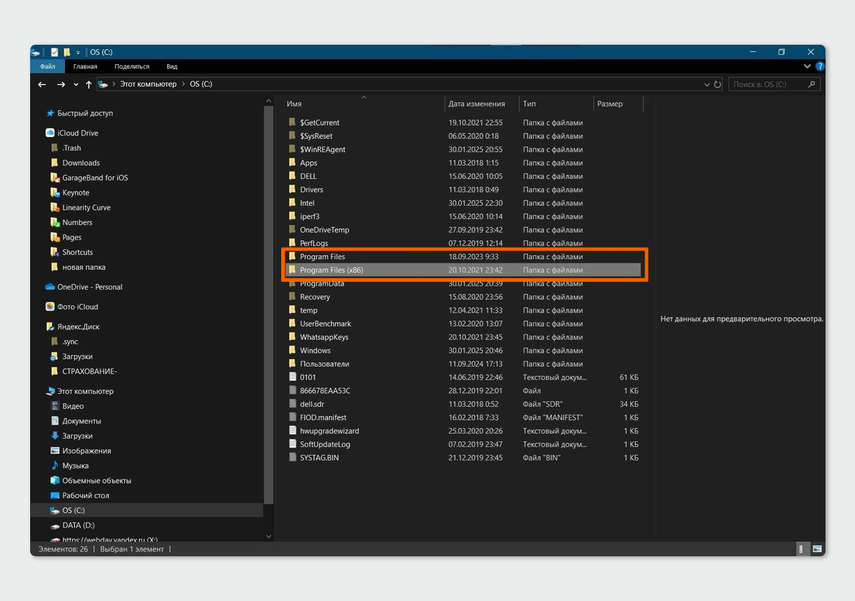Click the Back navigation arrow

point(43,85)
